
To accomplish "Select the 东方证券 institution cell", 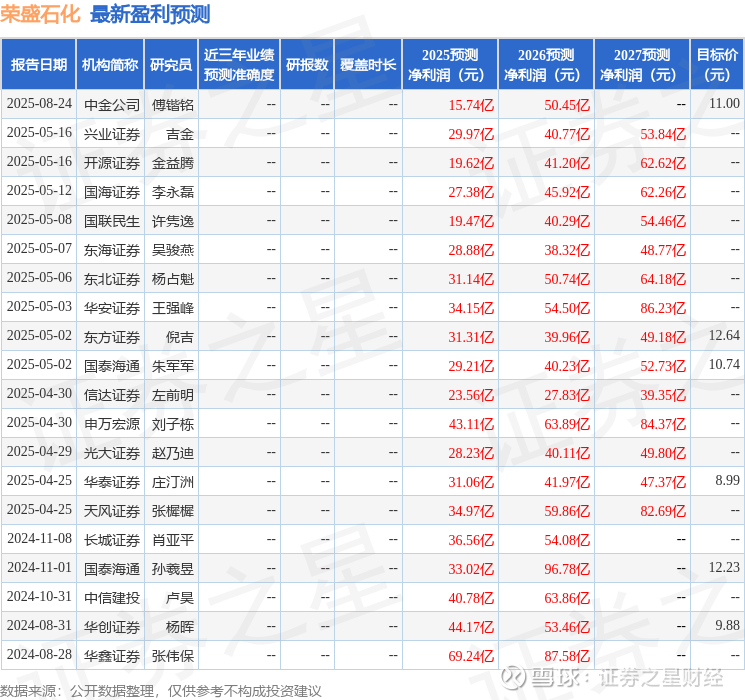I will [112, 337].
